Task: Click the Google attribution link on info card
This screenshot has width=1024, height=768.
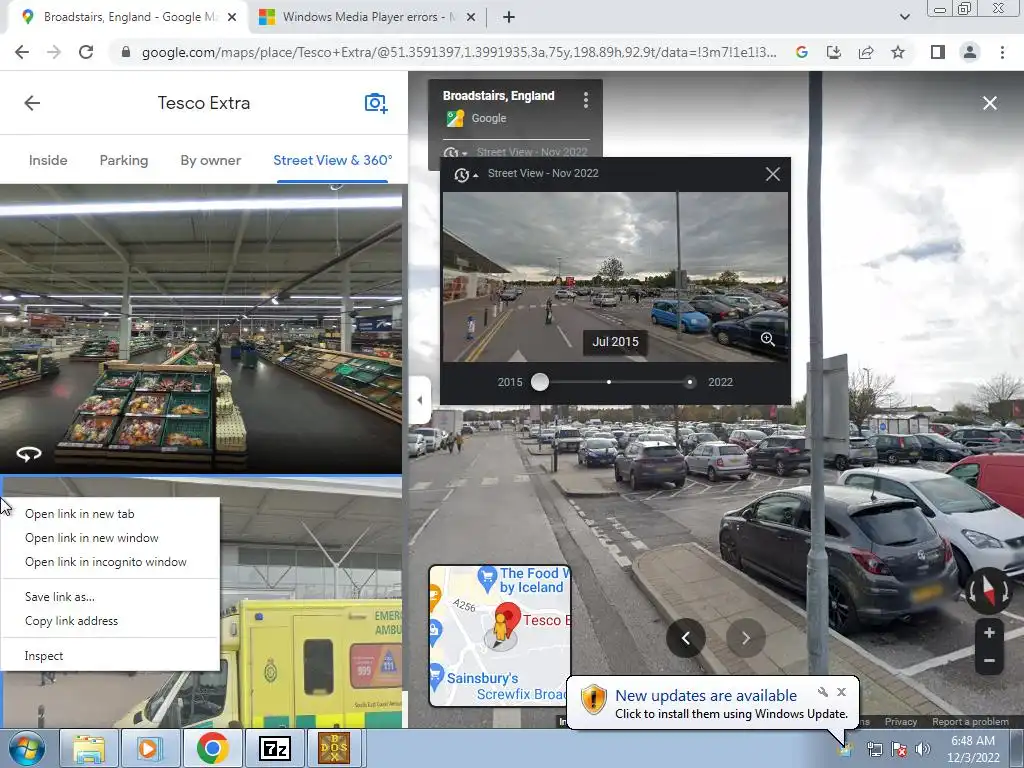Action: 488,118
